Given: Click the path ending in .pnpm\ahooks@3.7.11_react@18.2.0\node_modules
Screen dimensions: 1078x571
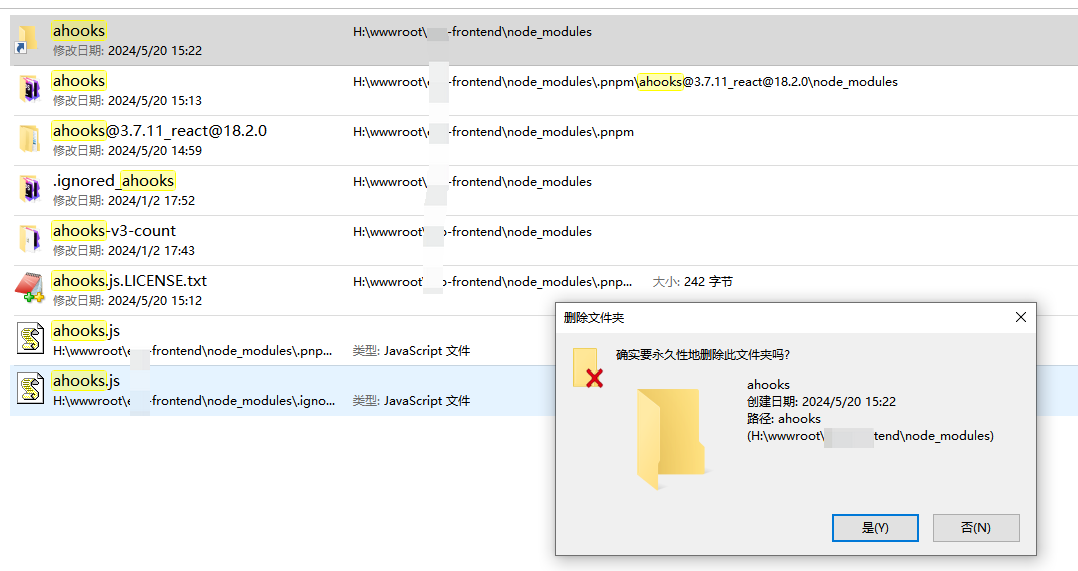Looking at the screenshot, I should pyautogui.click(x=625, y=82).
